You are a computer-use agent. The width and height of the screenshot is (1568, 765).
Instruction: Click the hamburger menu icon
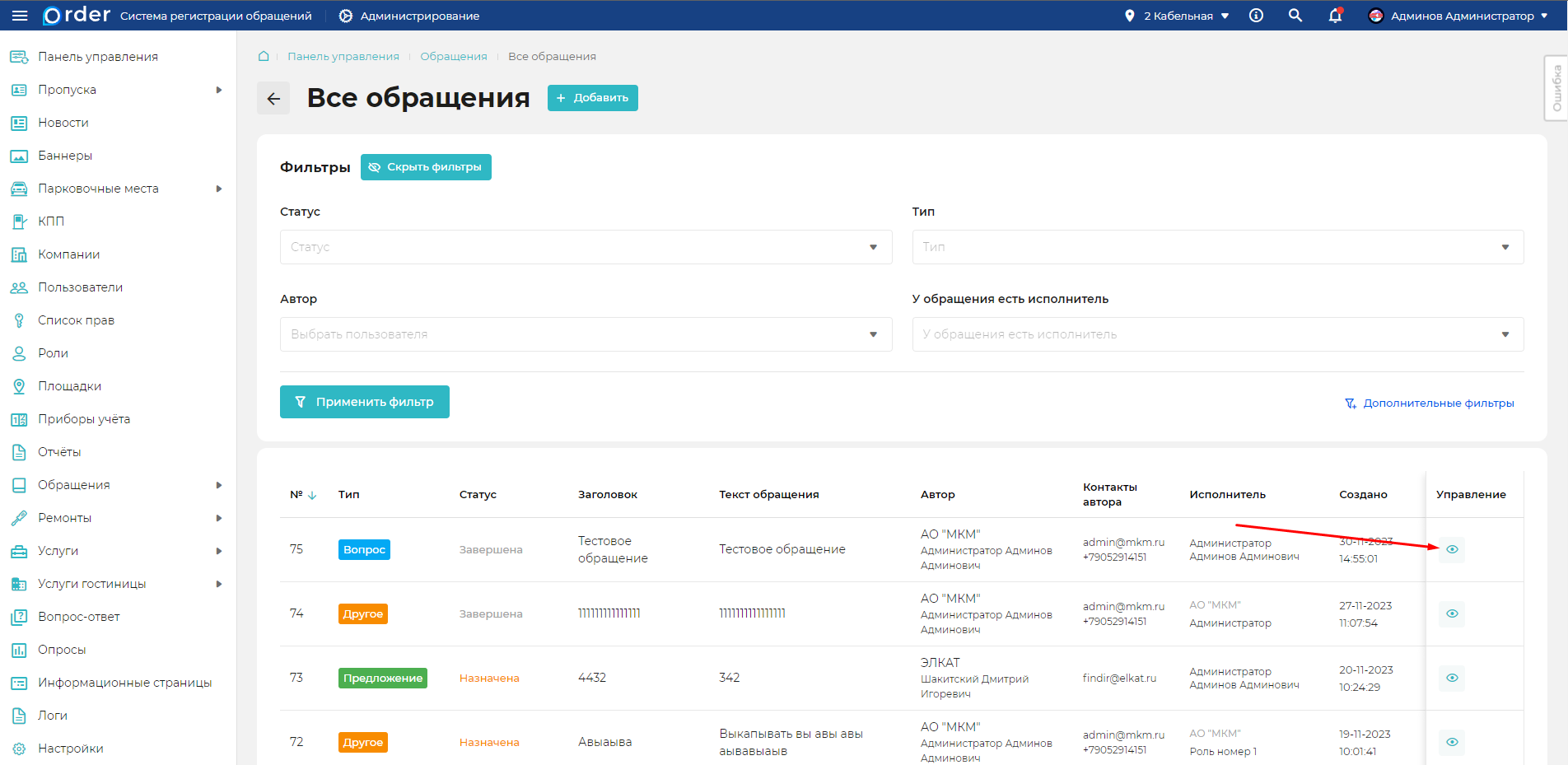(x=20, y=16)
